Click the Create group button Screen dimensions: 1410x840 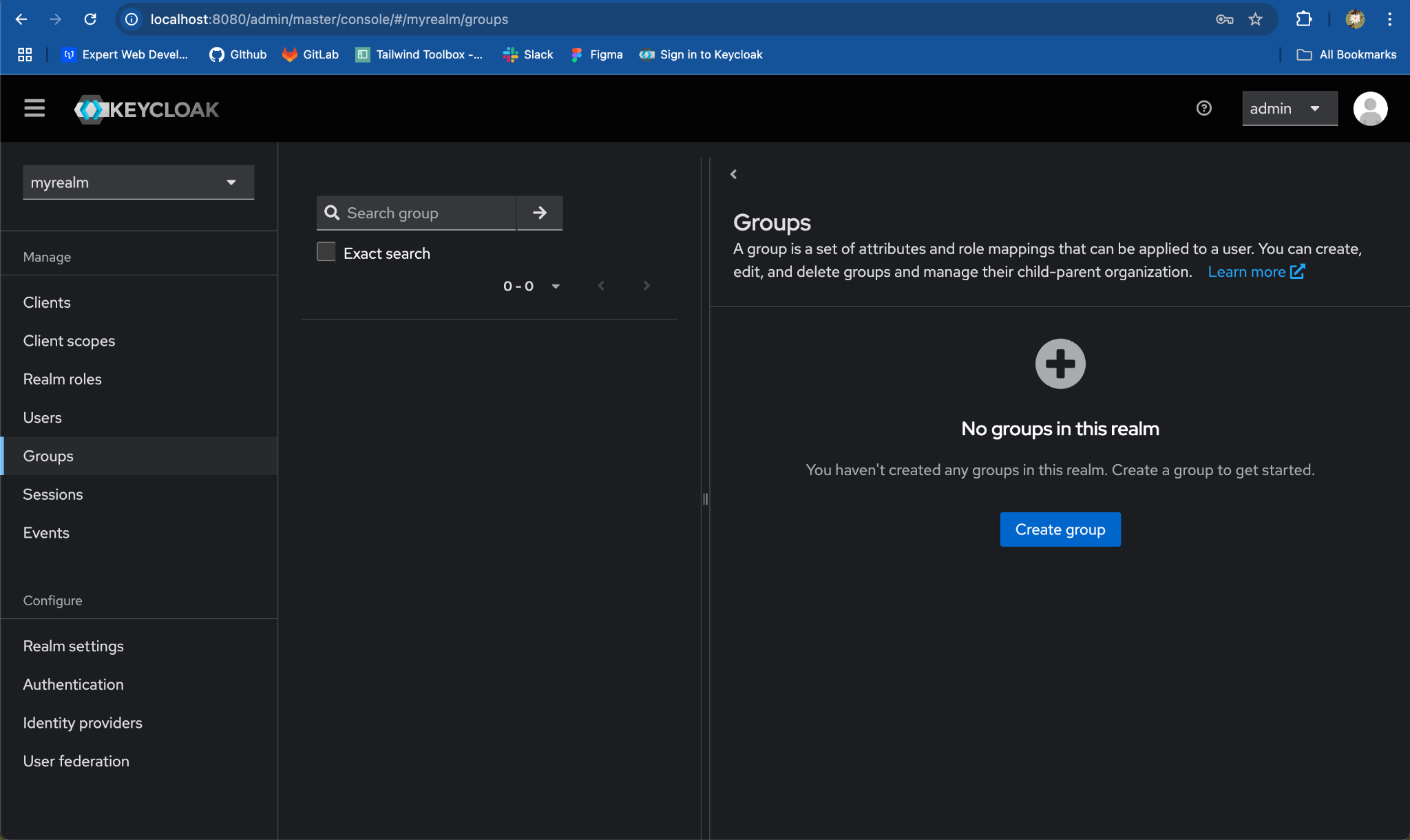click(x=1060, y=529)
